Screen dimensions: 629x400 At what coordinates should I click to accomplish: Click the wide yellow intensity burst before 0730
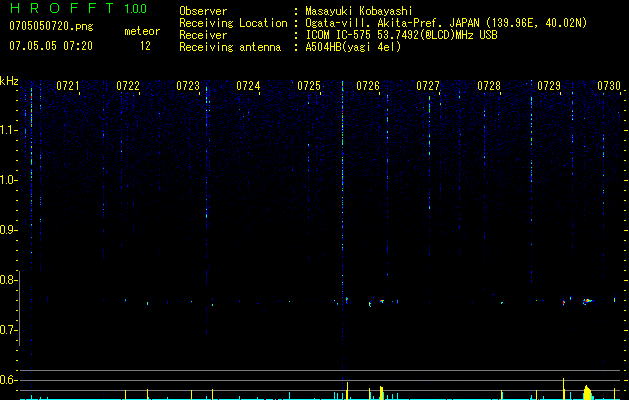click(x=588, y=392)
